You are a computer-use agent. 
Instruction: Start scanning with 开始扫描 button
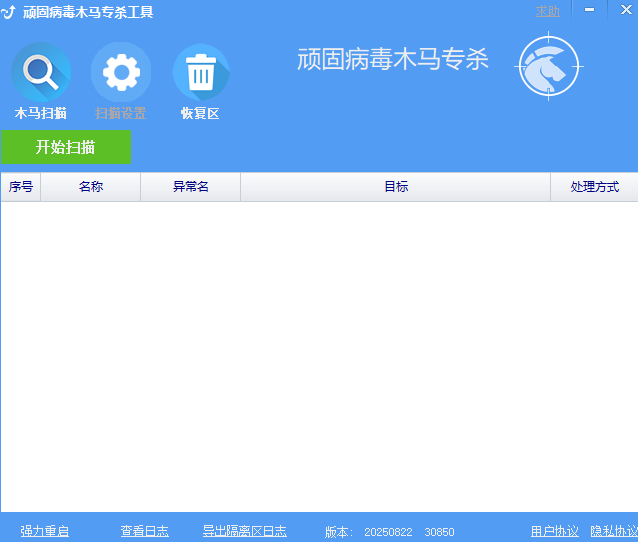click(66, 147)
